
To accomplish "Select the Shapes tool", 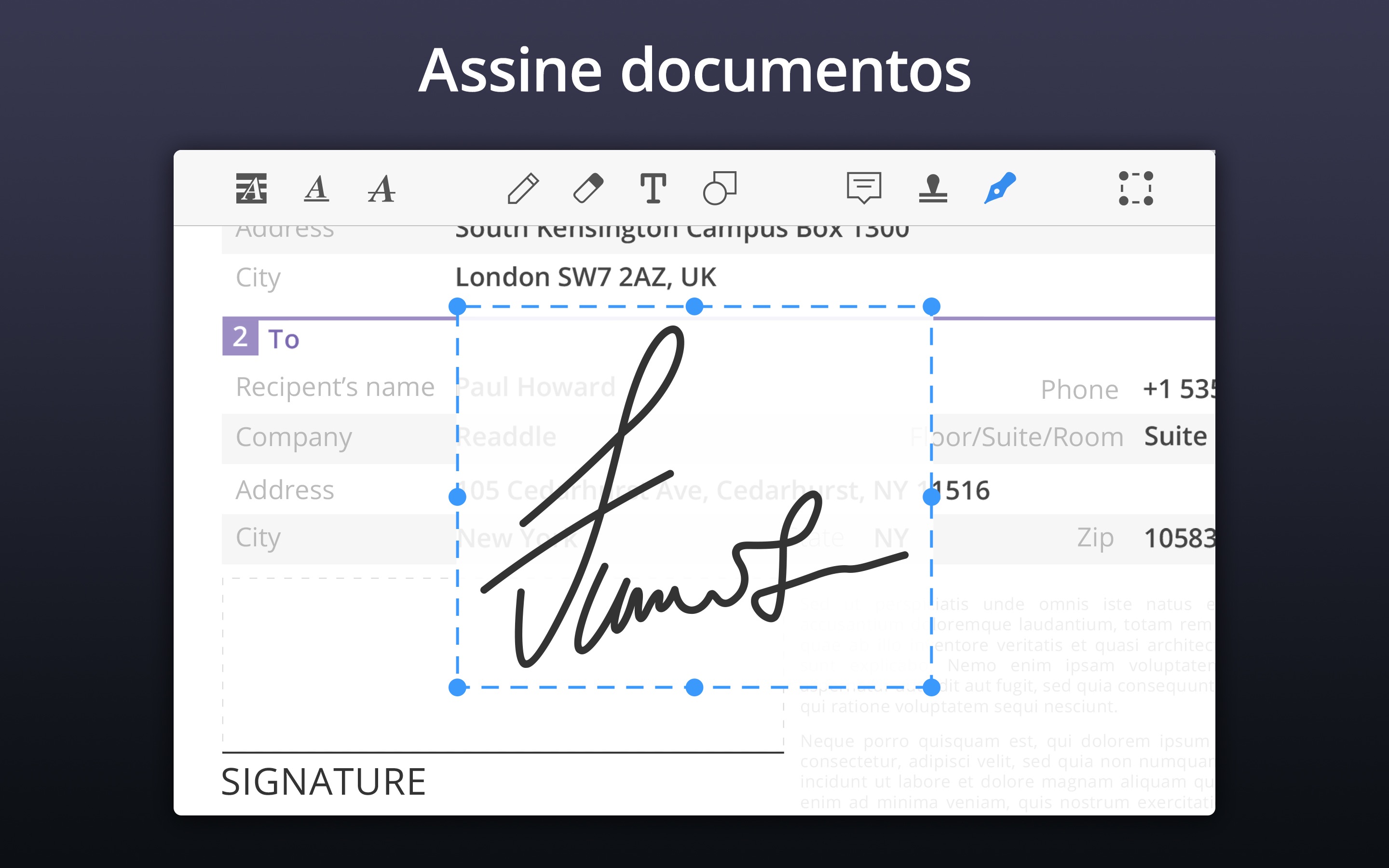I will coord(720,188).
